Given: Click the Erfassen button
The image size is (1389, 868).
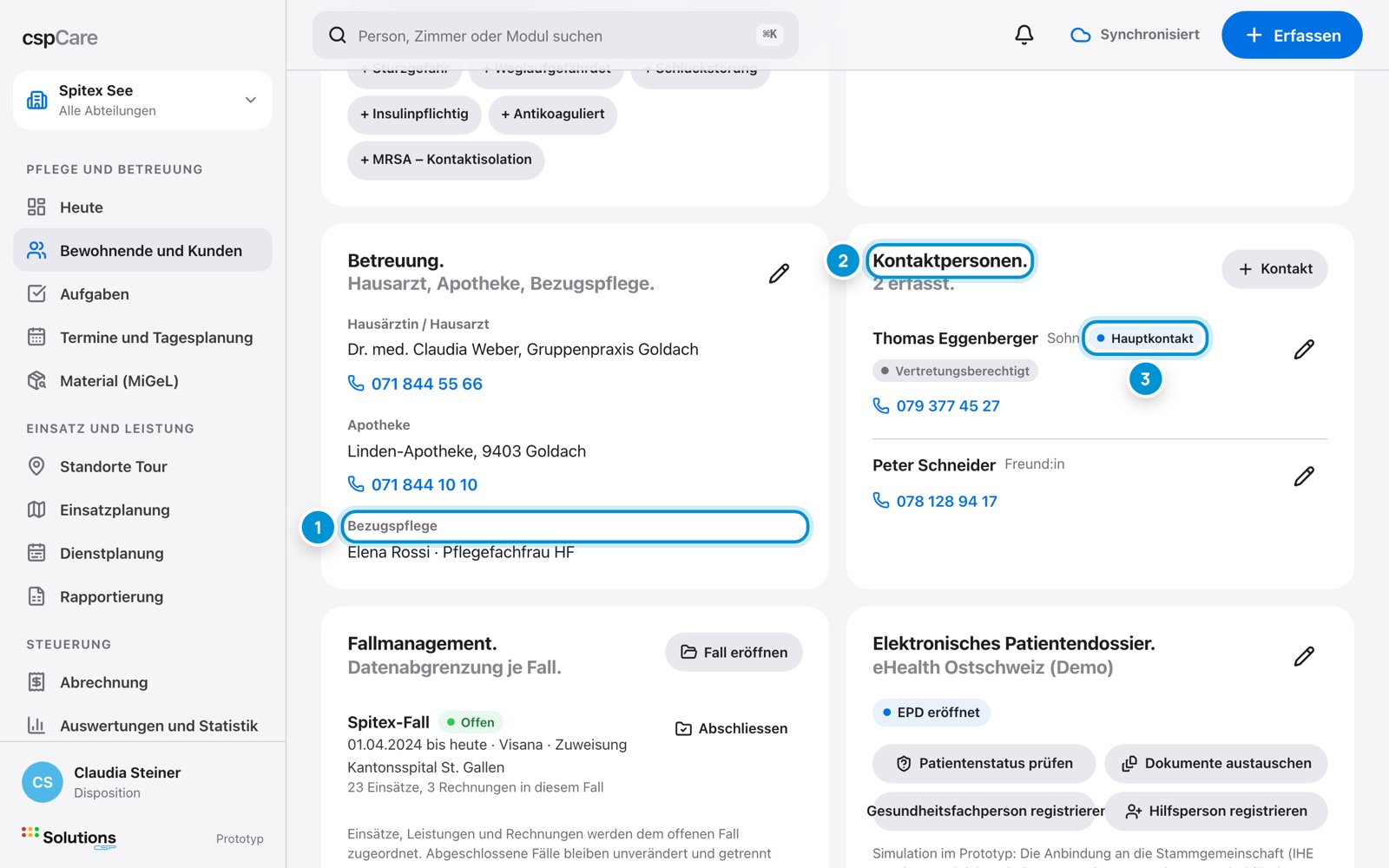Looking at the screenshot, I should (x=1292, y=36).
